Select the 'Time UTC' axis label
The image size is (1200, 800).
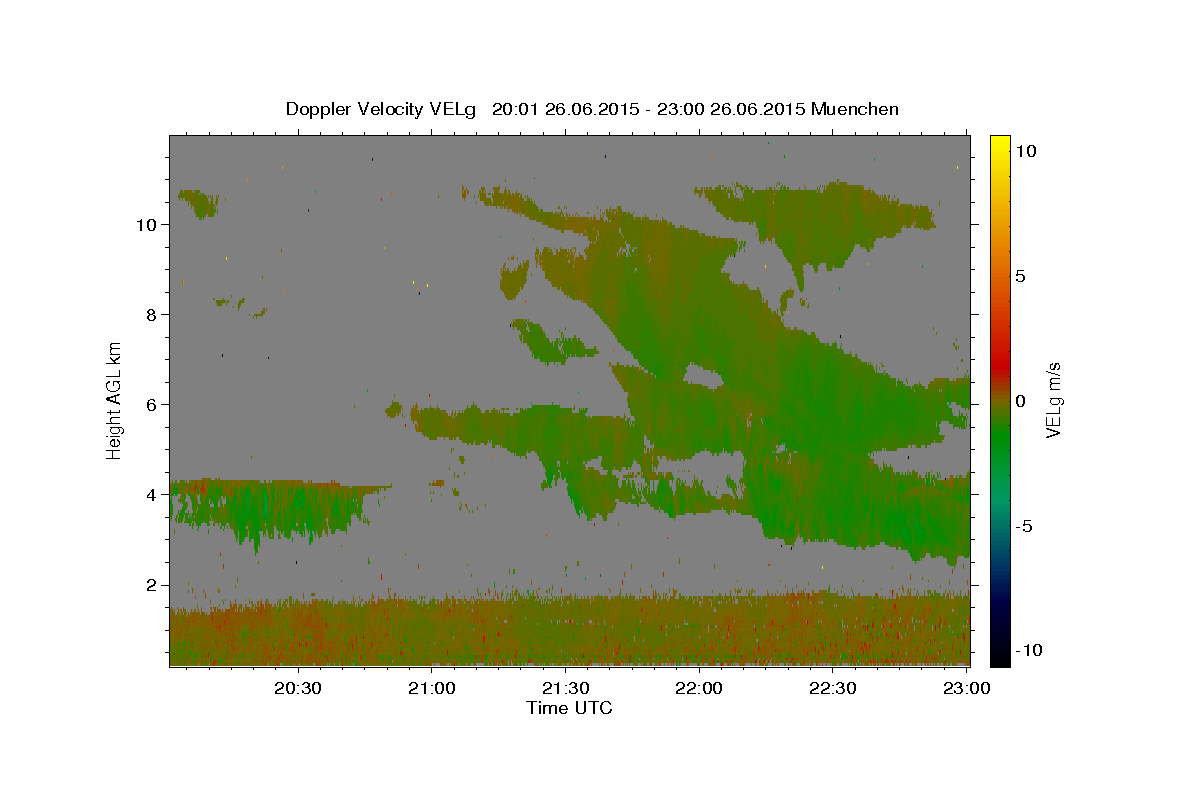coord(569,708)
